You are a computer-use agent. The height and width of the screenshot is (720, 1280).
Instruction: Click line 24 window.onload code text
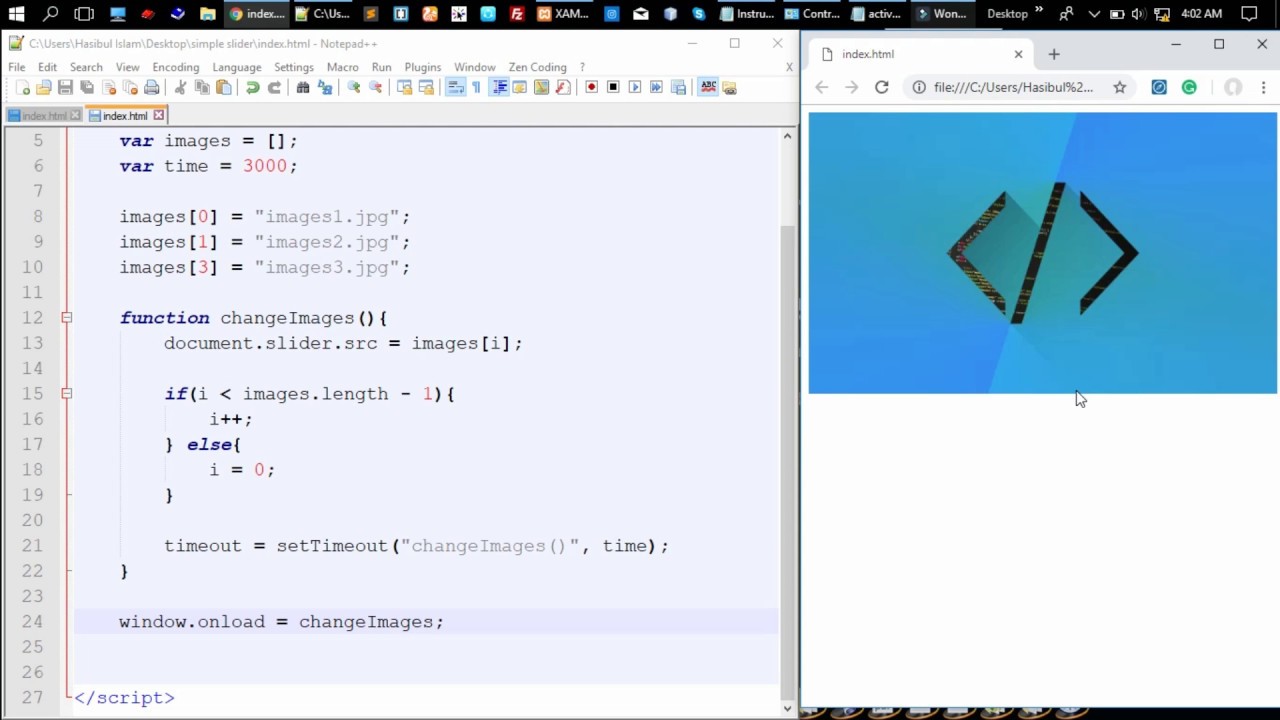point(281,622)
